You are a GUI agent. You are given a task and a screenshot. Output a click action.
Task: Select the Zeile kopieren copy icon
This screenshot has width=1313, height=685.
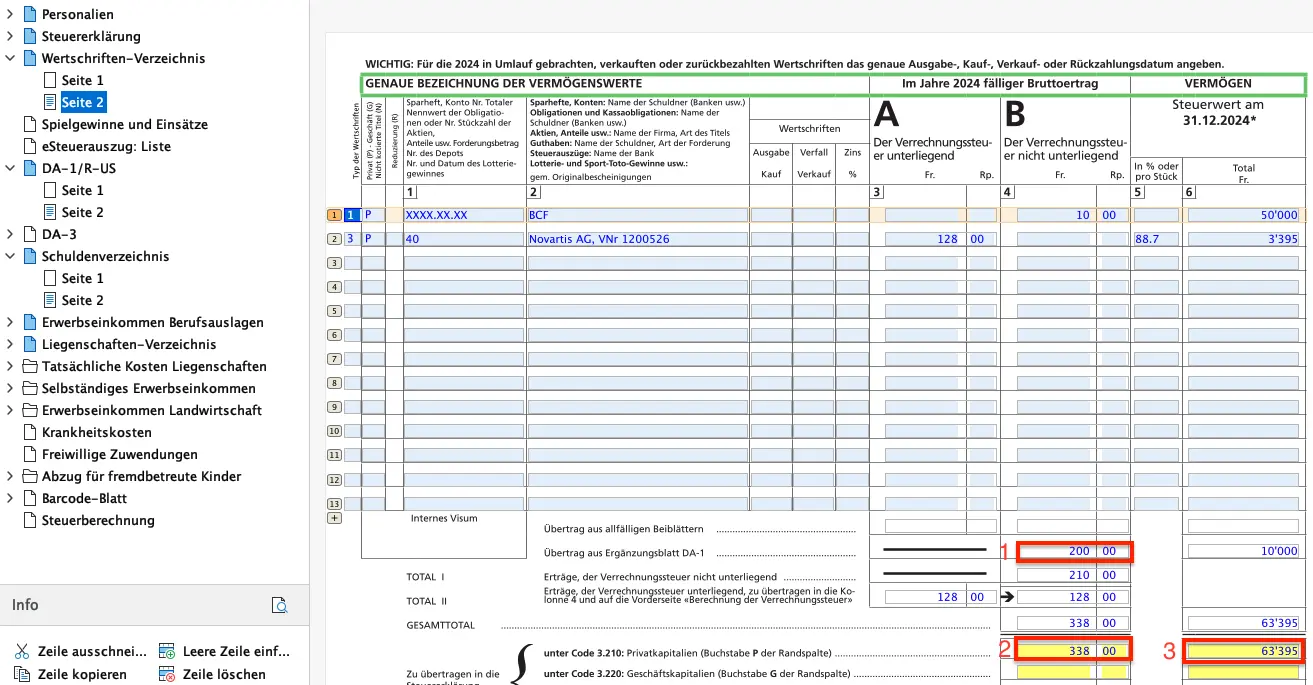pos(23,671)
